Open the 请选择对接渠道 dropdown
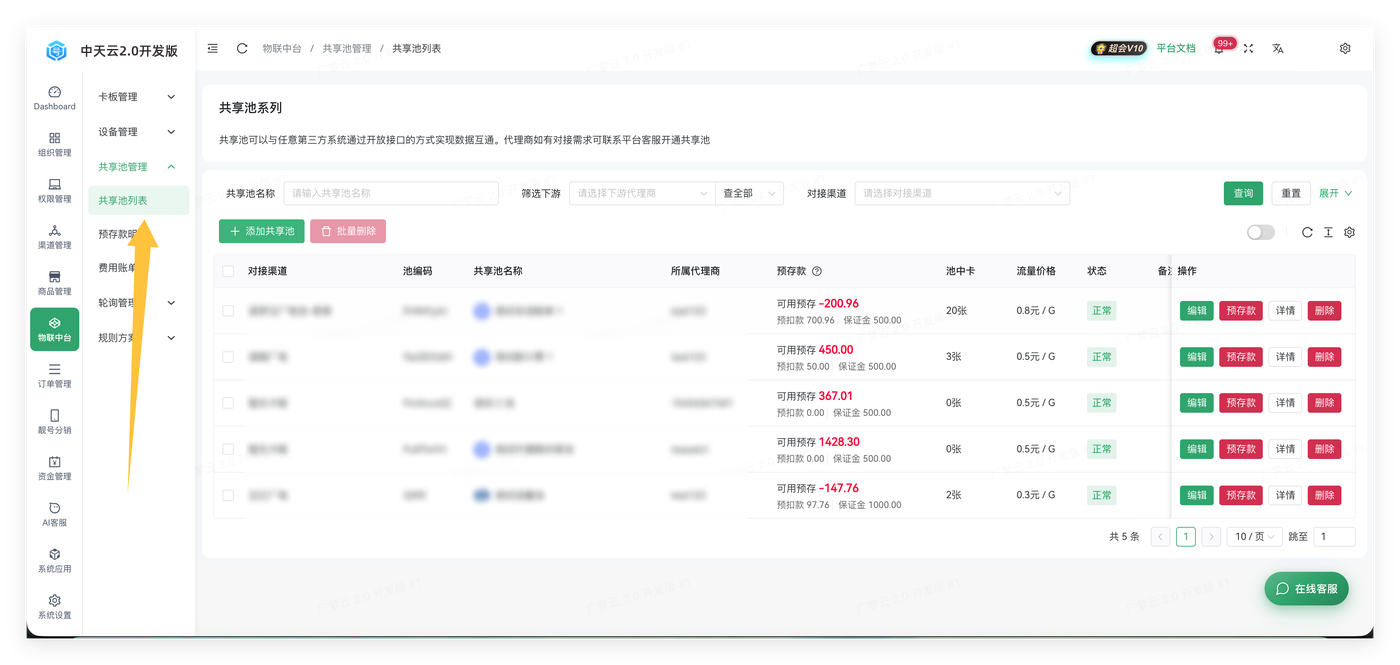 click(962, 193)
